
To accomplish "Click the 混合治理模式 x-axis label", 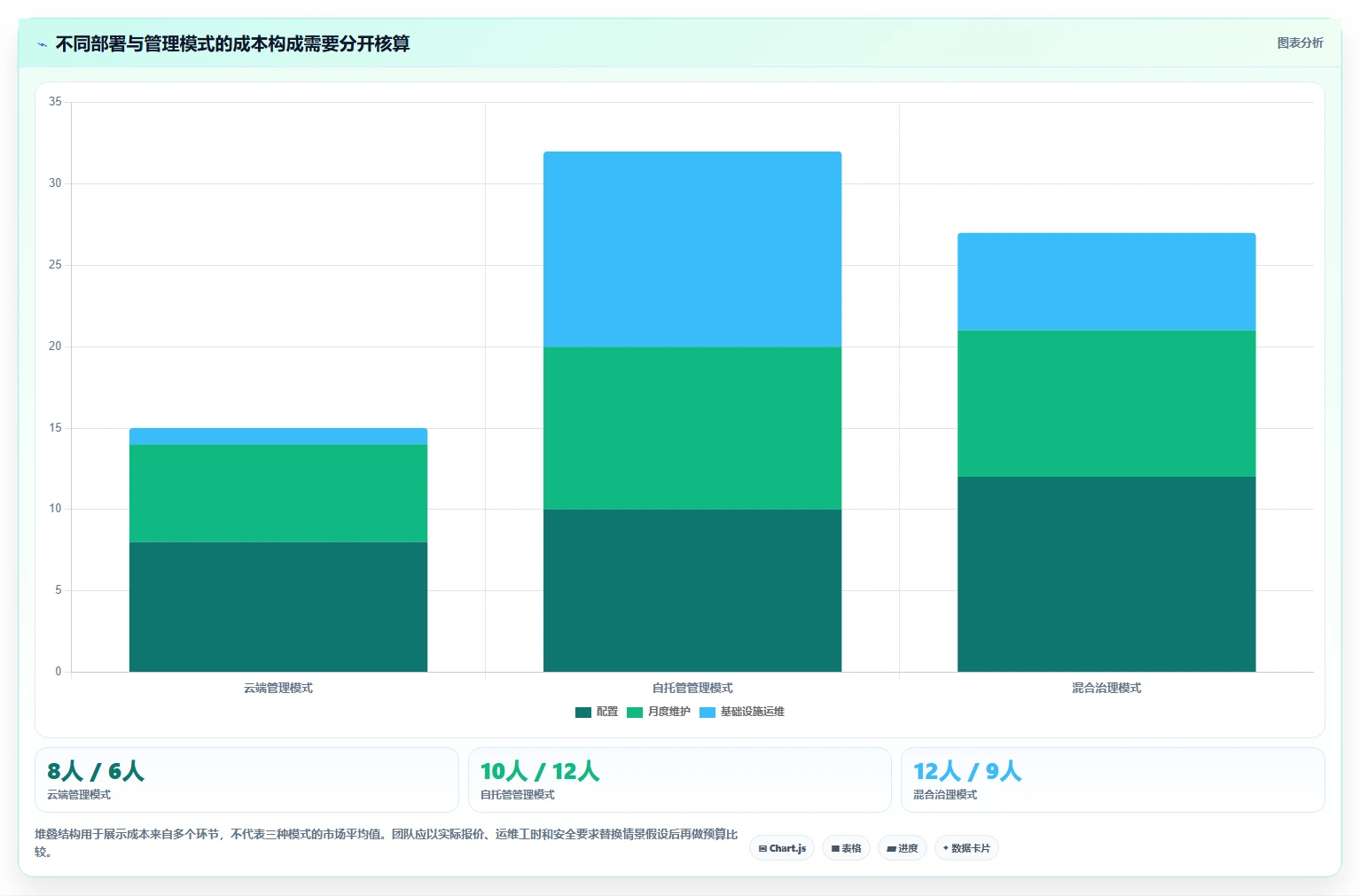I will point(1106,688).
